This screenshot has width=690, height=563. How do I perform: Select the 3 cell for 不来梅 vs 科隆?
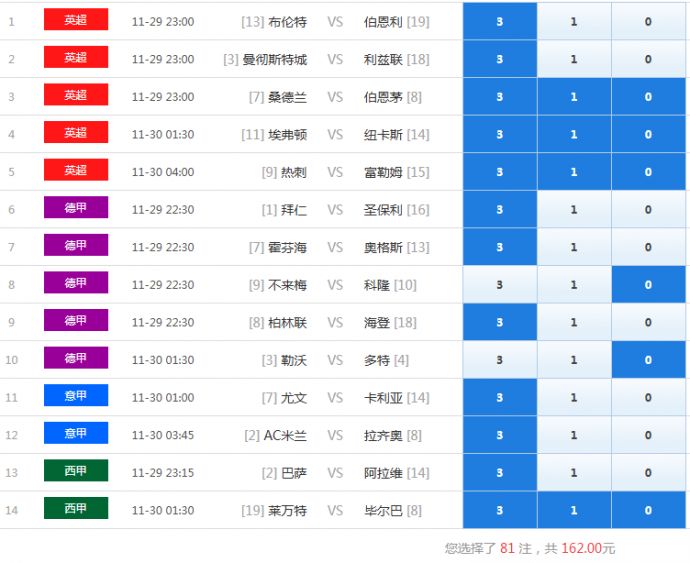499,285
